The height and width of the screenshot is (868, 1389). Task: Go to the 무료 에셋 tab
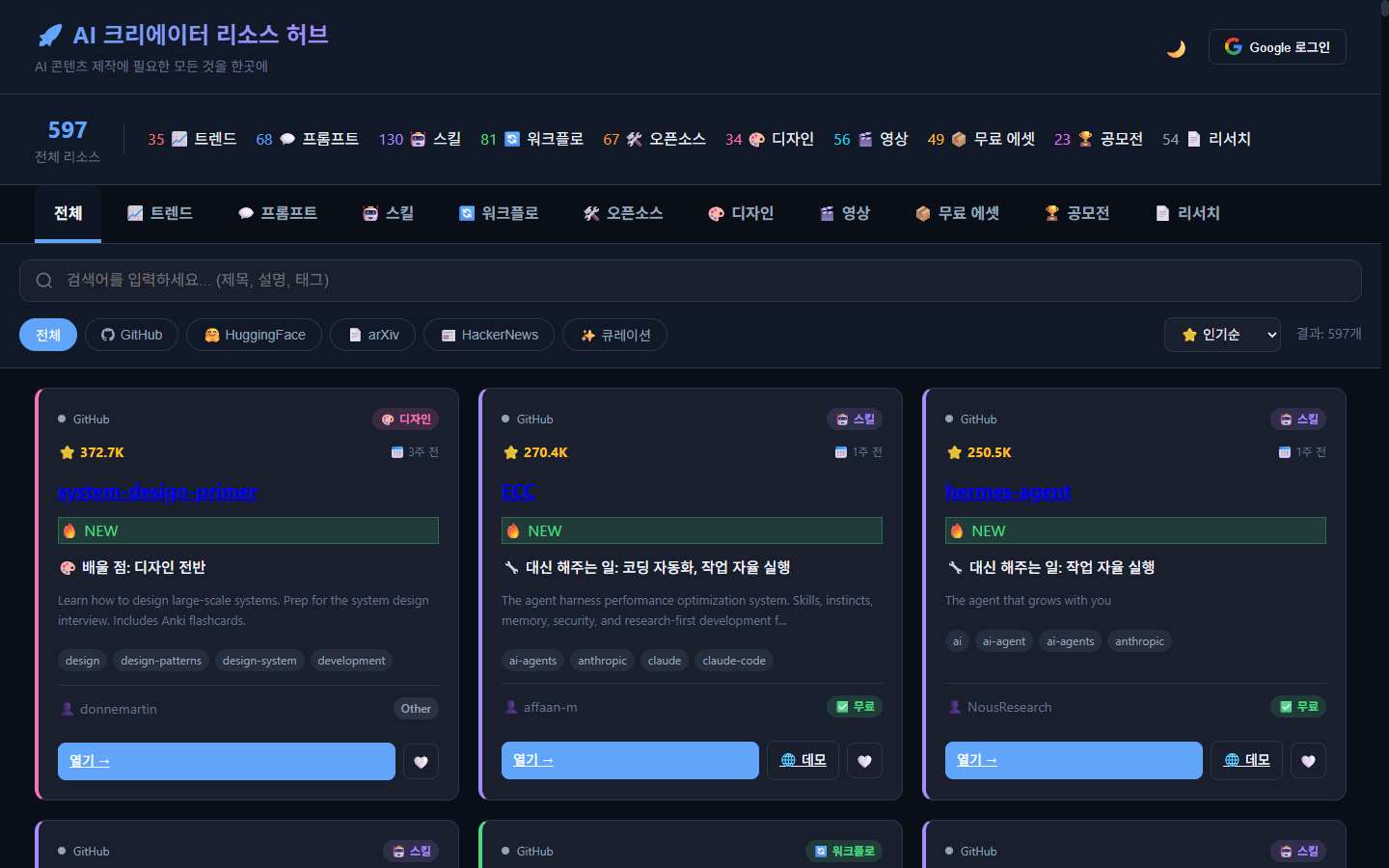click(957, 213)
